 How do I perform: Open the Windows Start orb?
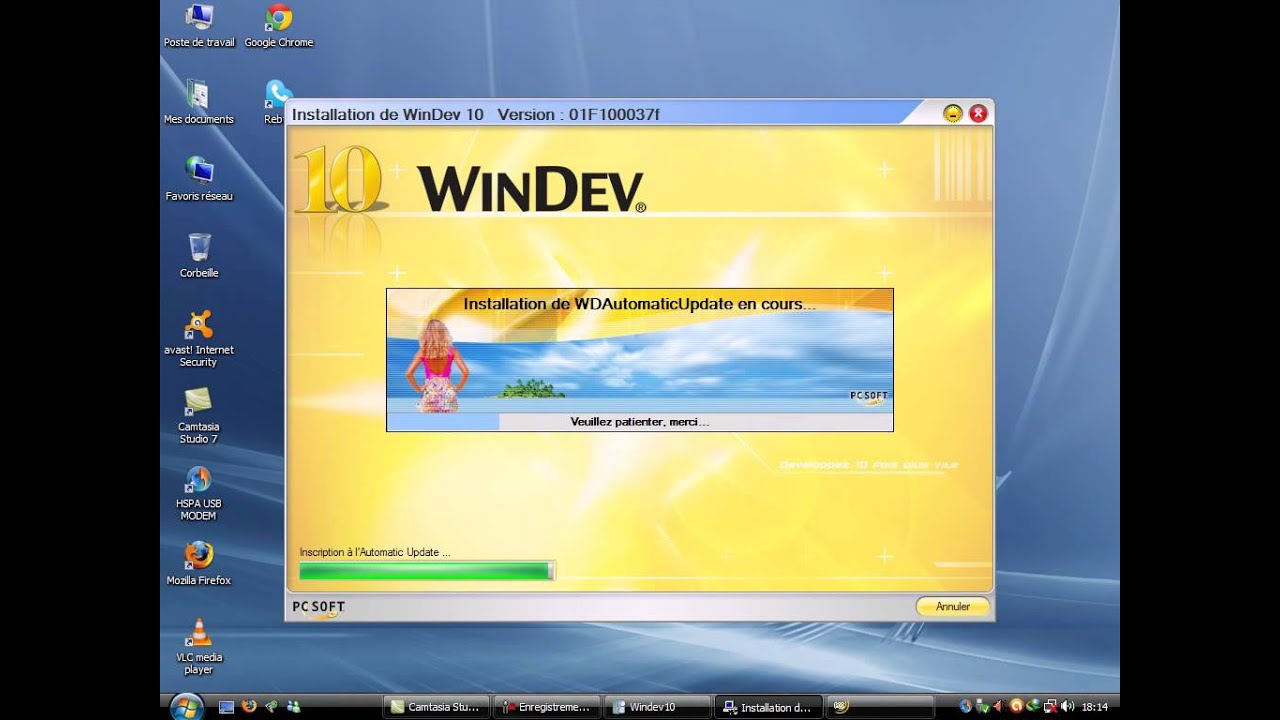(x=185, y=706)
